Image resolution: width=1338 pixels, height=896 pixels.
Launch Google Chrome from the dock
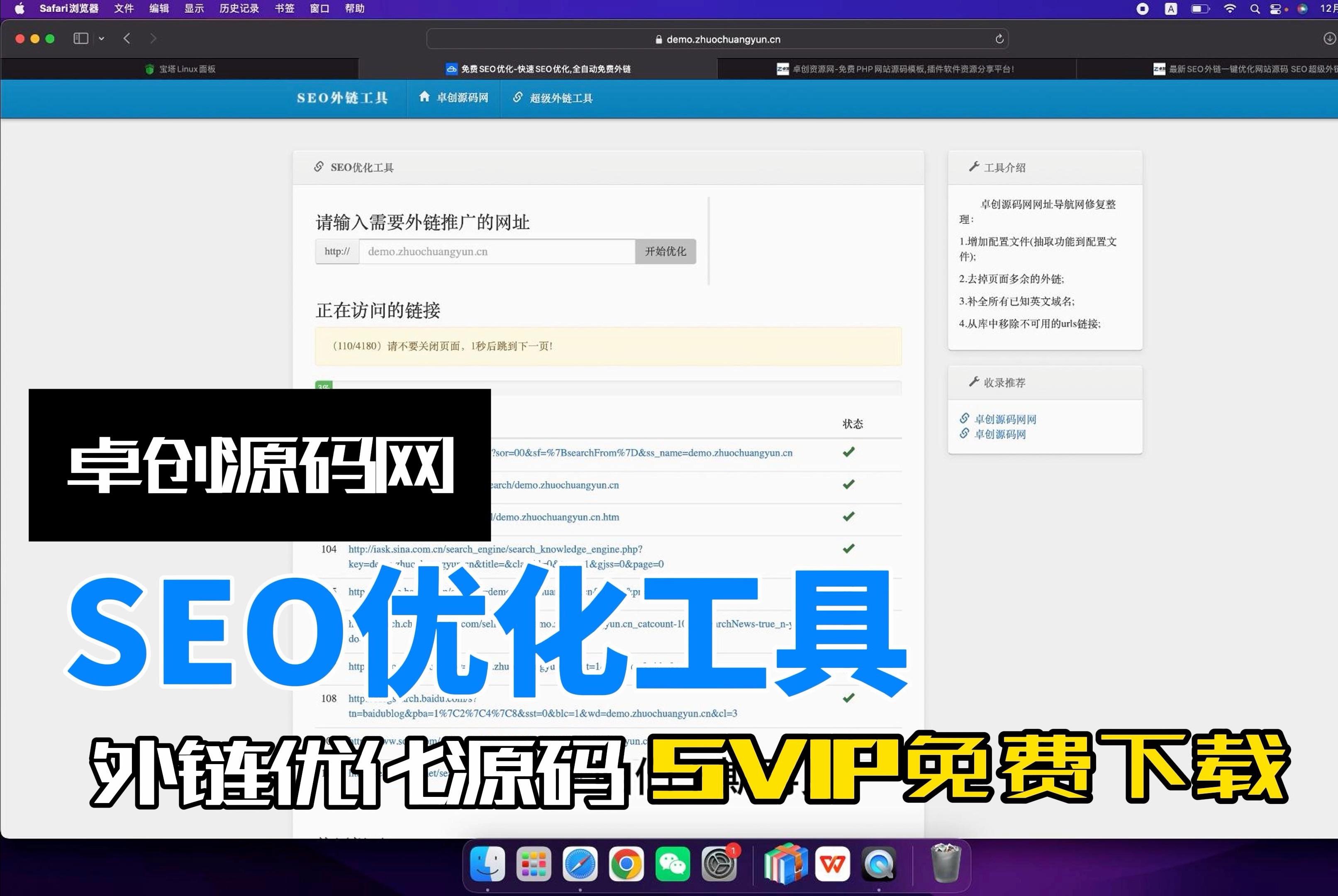pos(626,864)
